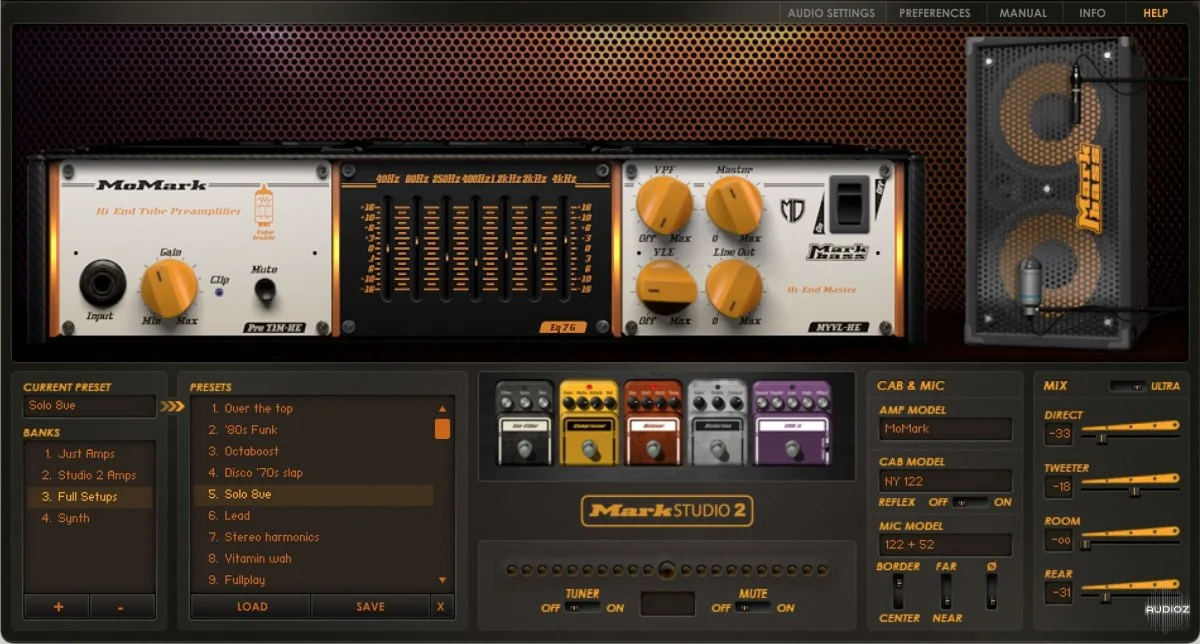Select the Just Amps bank

coord(89,453)
